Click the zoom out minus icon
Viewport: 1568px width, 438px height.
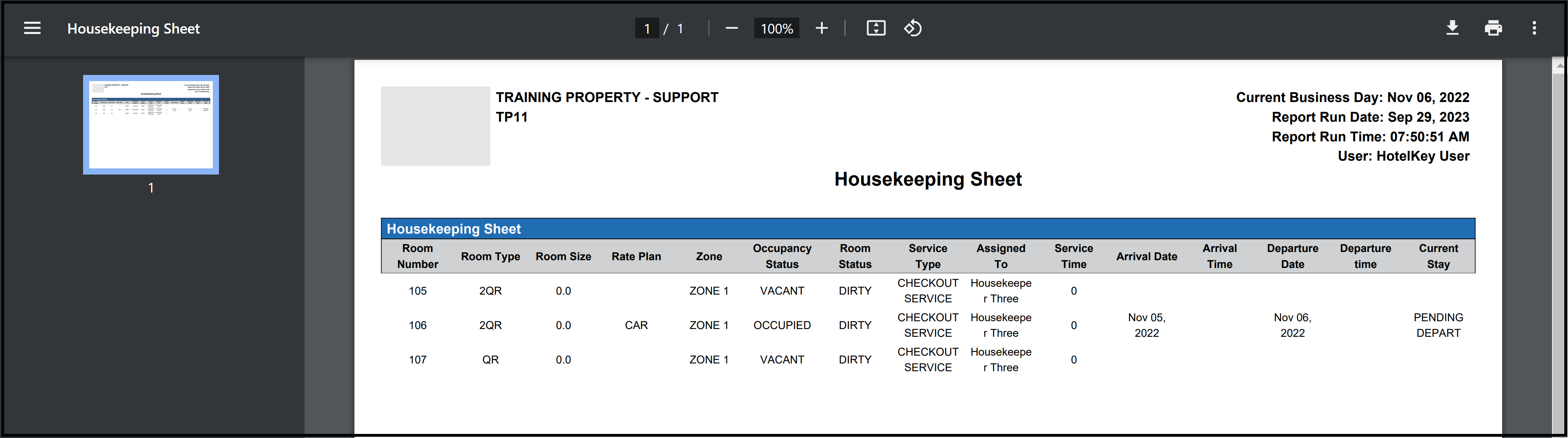point(731,28)
